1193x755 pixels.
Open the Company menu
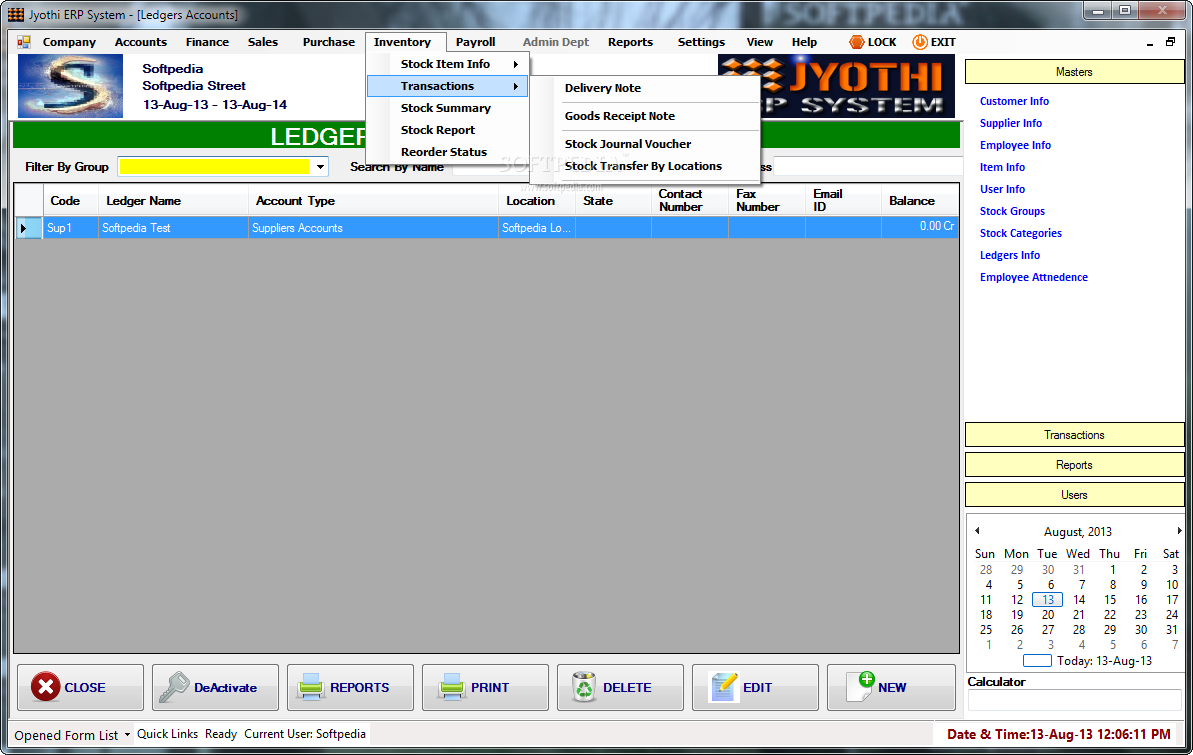69,42
